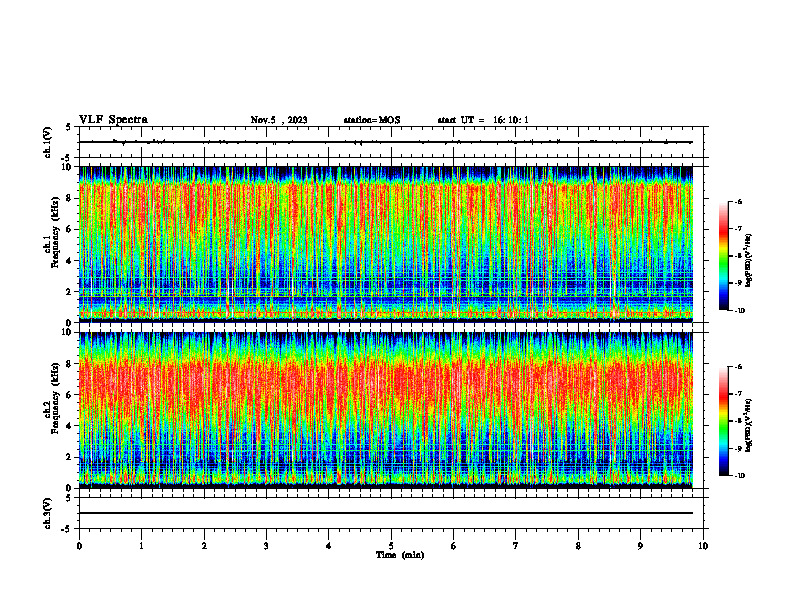Click the ch.2 color scale '-6' label

pos(738,367)
